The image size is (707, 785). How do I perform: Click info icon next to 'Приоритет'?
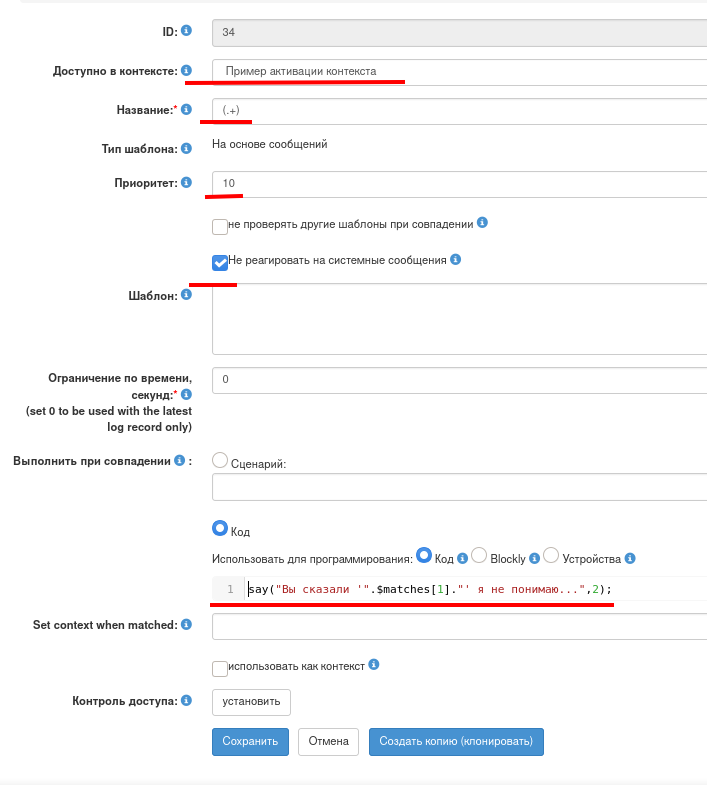pos(187,183)
